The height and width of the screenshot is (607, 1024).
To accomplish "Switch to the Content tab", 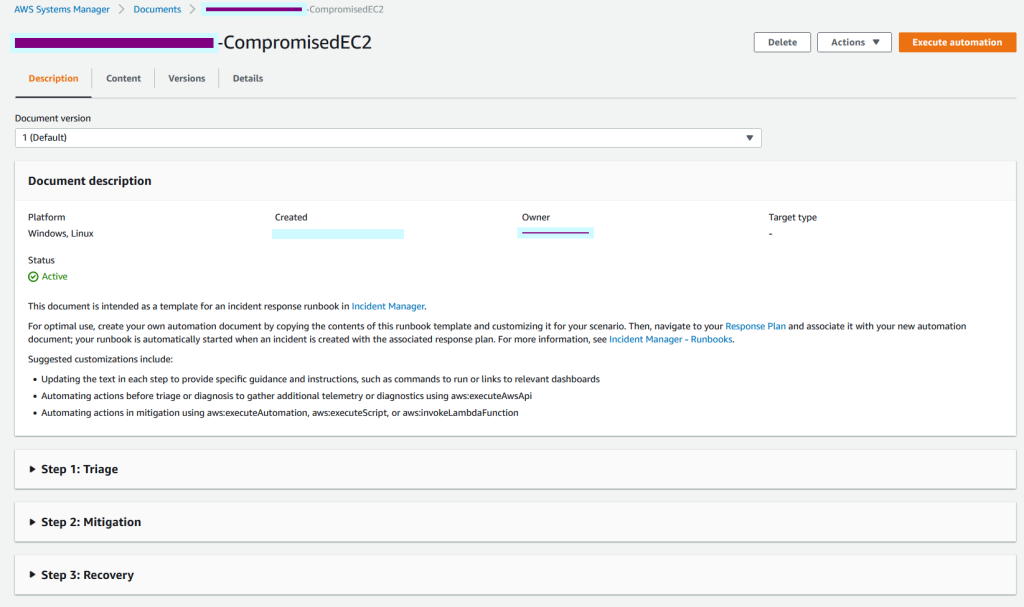I will [x=123, y=77].
